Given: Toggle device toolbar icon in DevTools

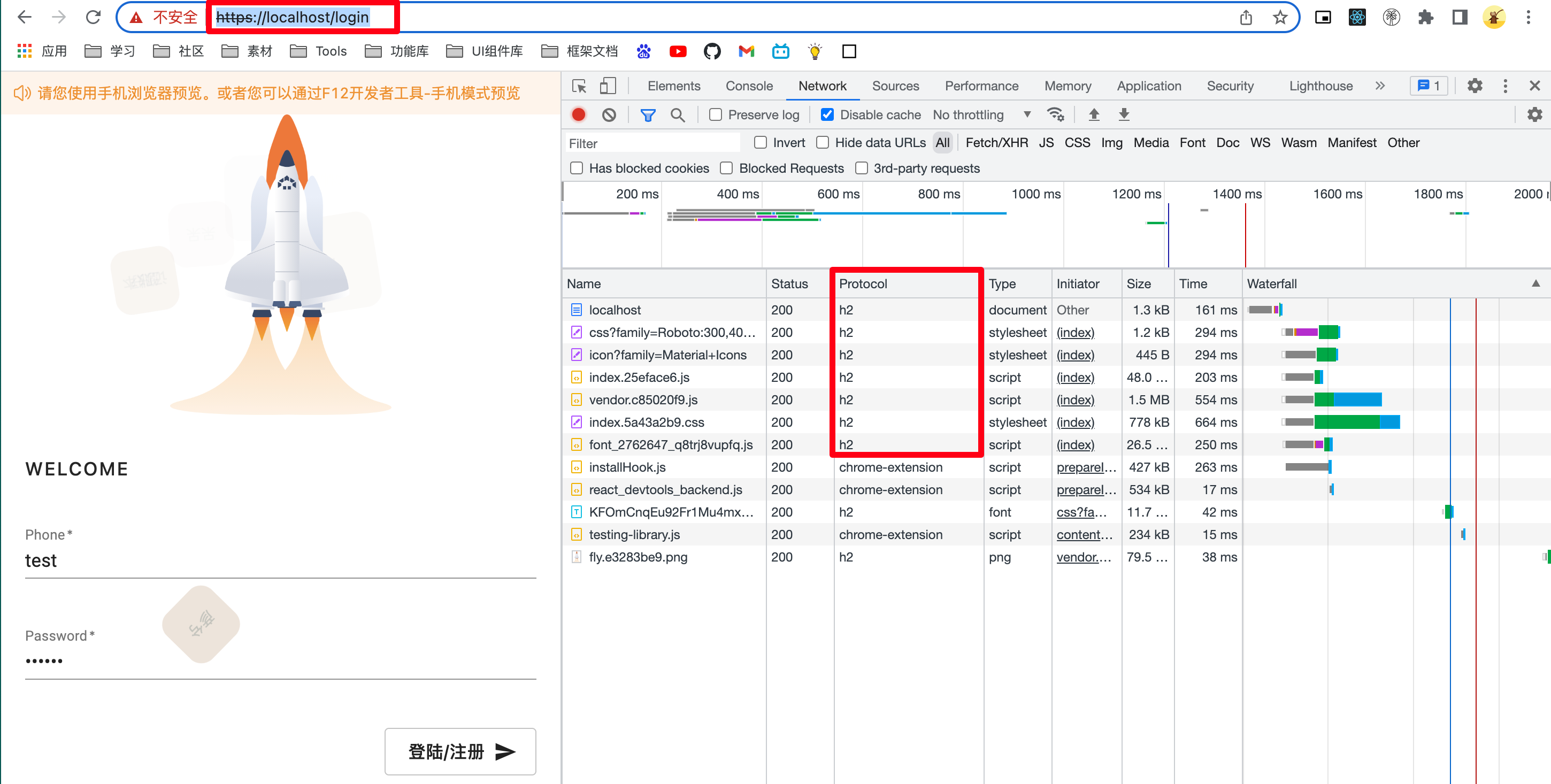Looking at the screenshot, I should (x=608, y=86).
